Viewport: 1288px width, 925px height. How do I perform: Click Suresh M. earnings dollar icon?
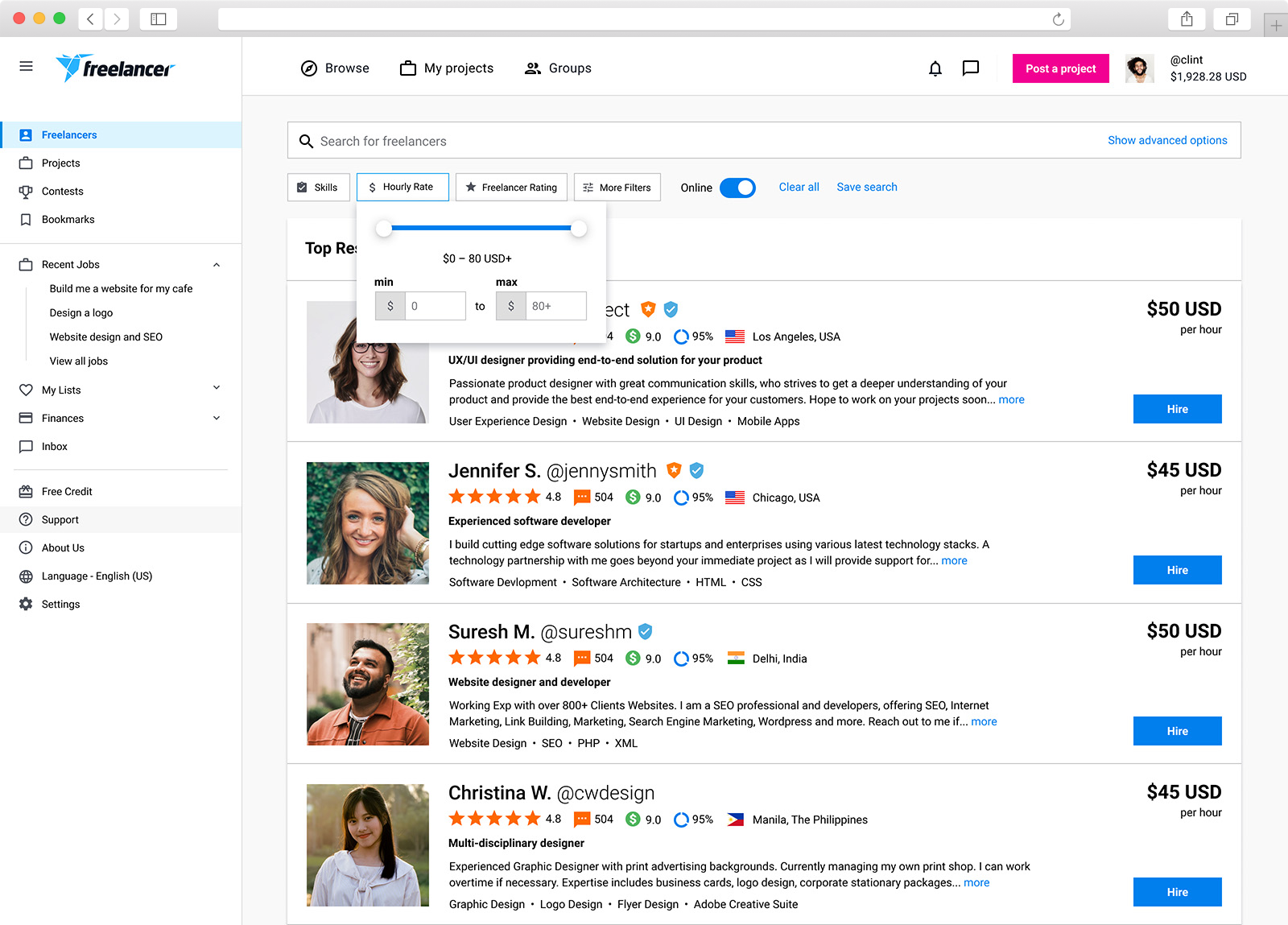[x=633, y=659]
